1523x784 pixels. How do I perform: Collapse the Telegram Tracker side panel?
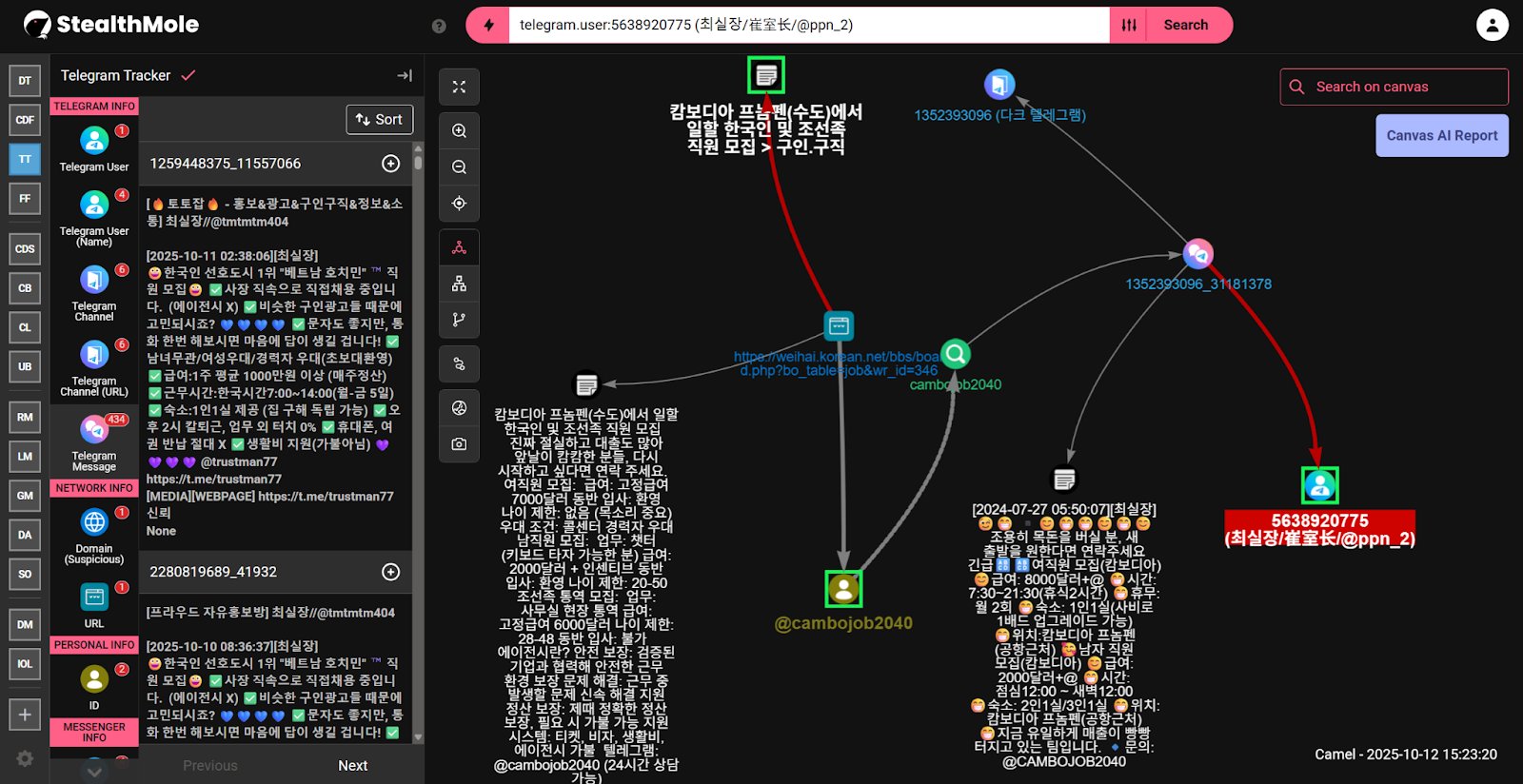(405, 75)
